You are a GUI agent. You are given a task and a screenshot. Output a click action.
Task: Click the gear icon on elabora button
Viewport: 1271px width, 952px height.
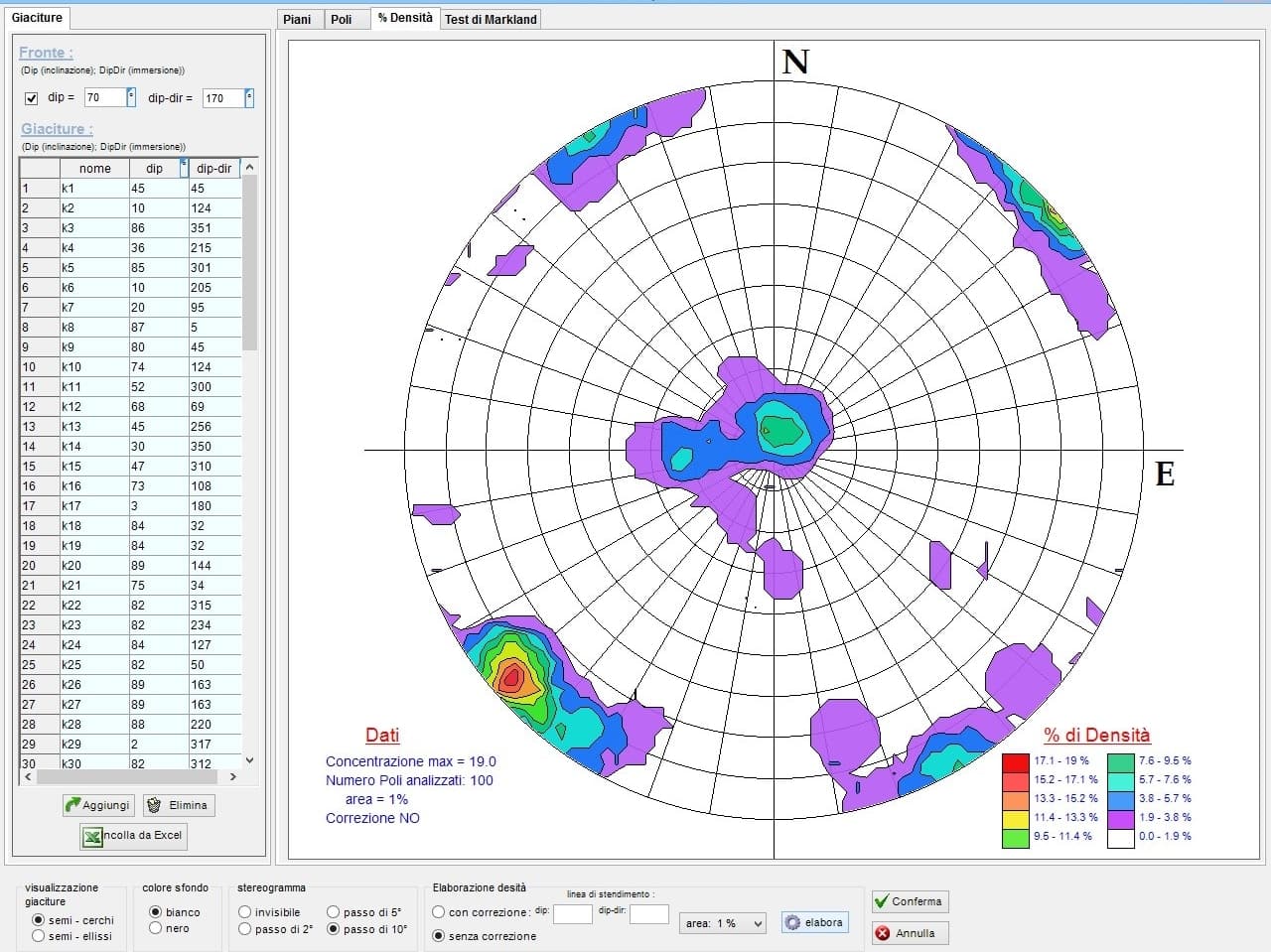[x=792, y=922]
